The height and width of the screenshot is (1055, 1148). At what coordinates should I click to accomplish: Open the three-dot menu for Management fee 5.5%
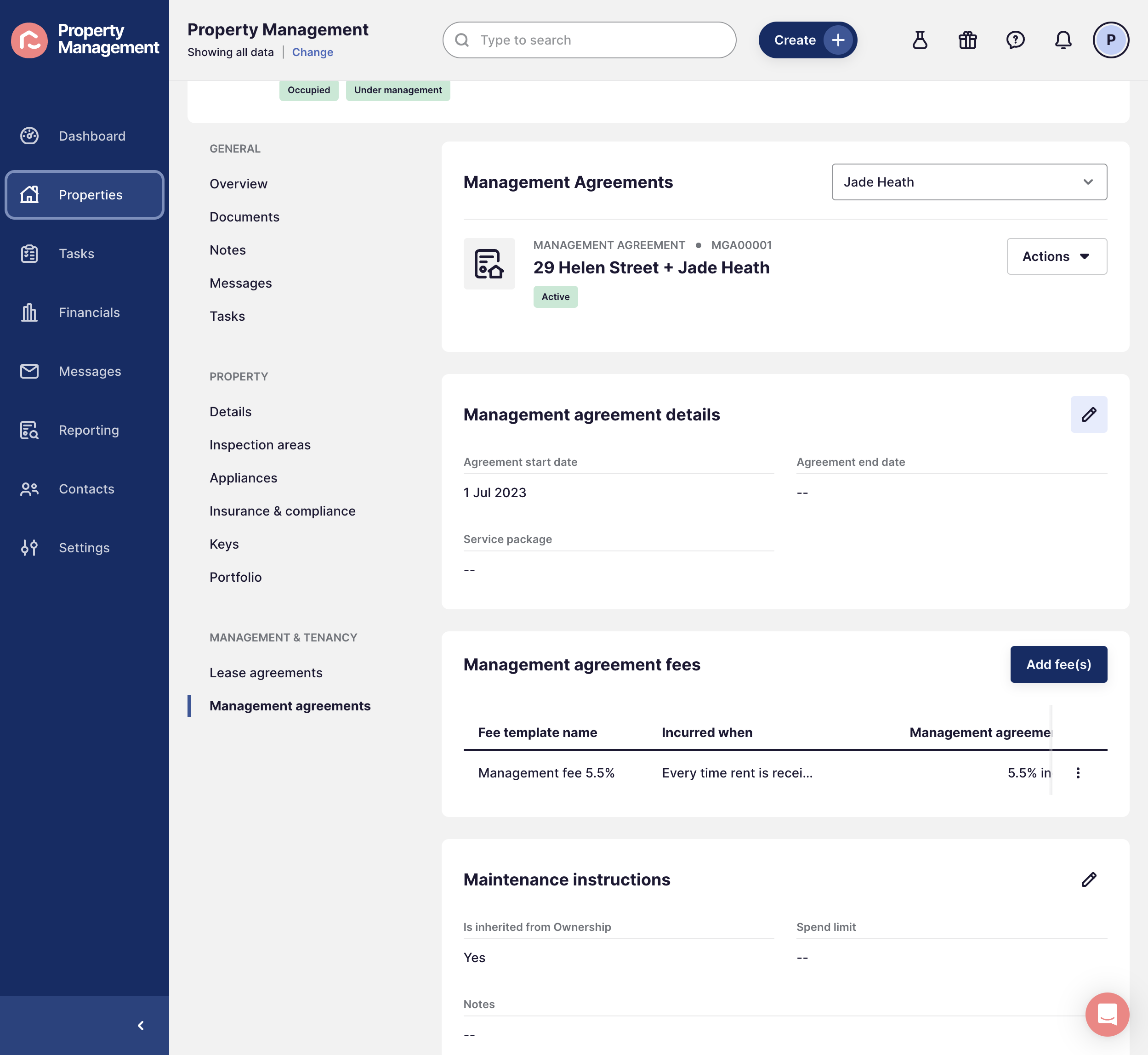point(1078,773)
